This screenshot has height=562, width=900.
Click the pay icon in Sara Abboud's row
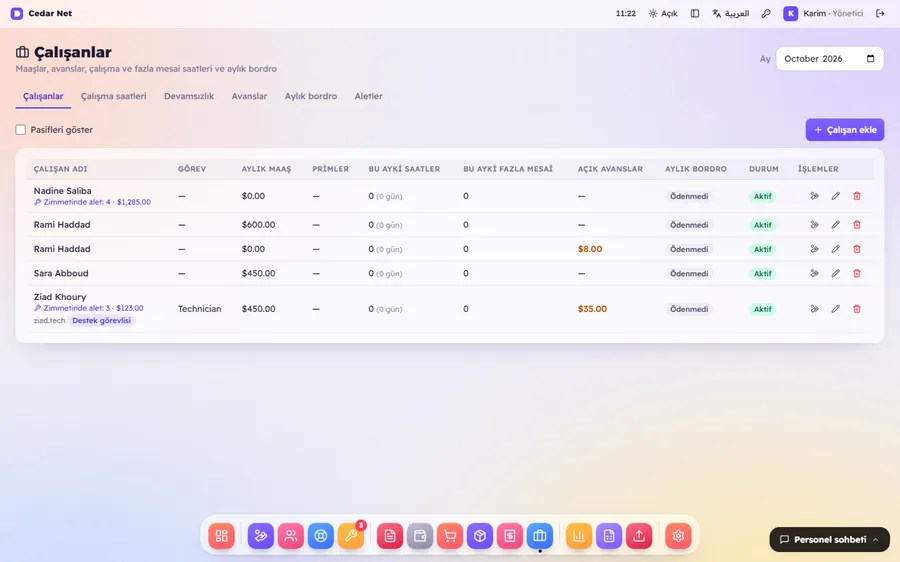pos(814,273)
